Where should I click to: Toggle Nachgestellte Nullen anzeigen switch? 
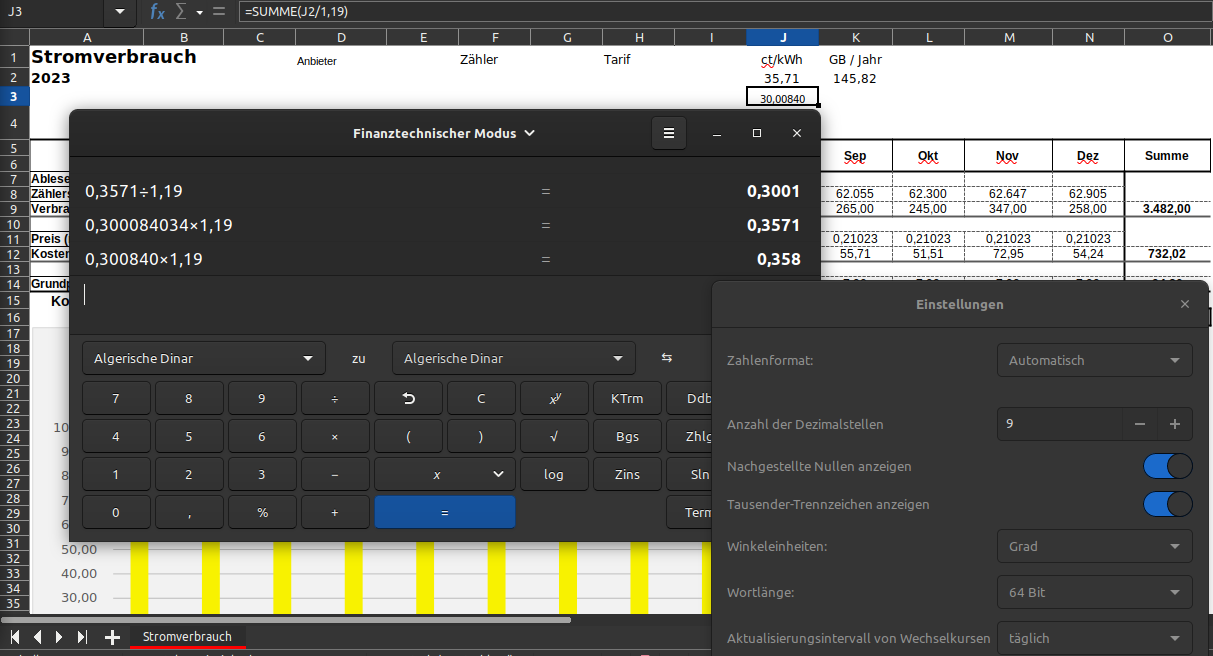click(1168, 466)
